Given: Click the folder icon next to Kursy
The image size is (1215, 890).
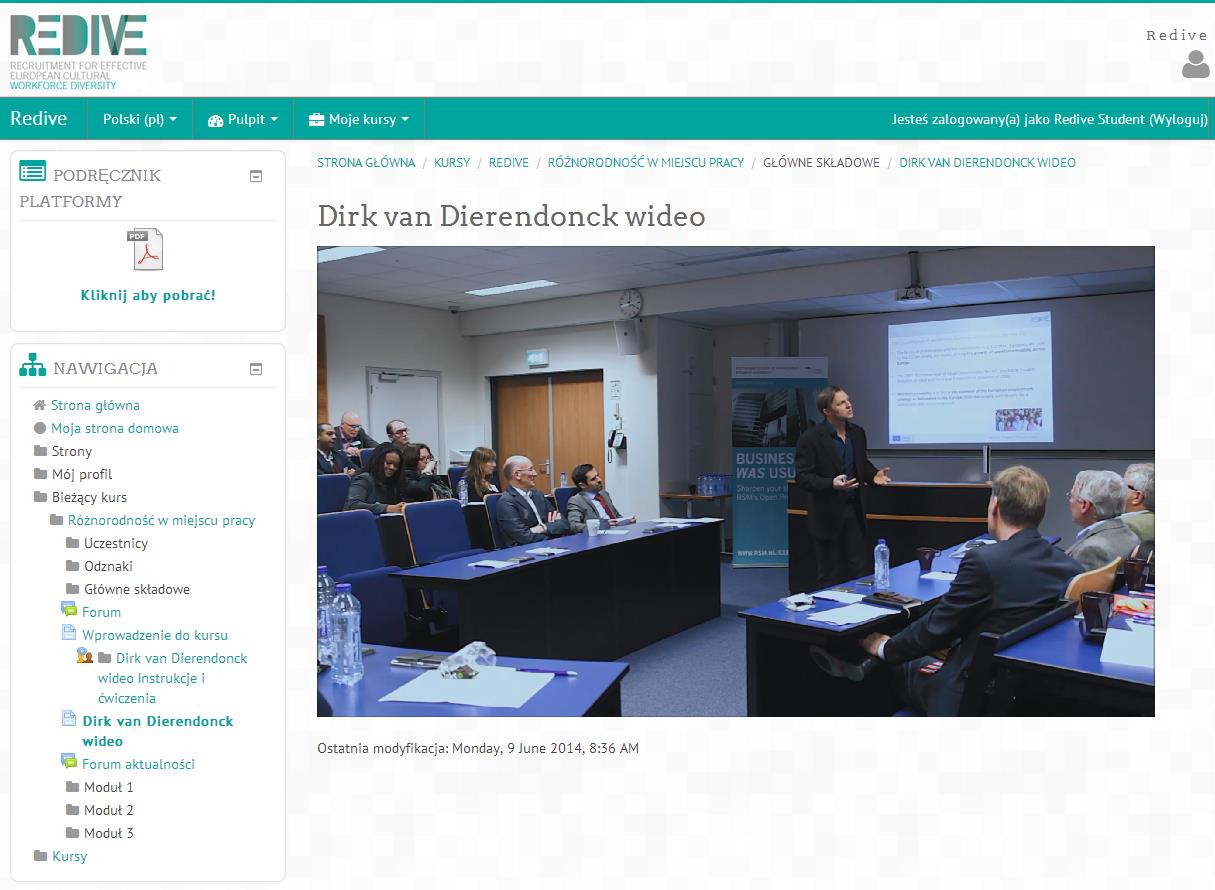Looking at the screenshot, I should [40, 856].
